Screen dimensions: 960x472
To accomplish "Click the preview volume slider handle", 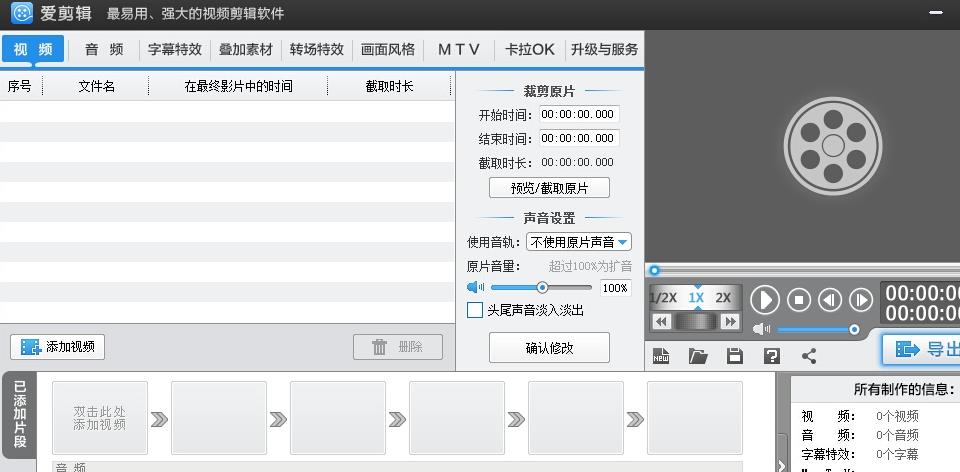I will (854, 329).
